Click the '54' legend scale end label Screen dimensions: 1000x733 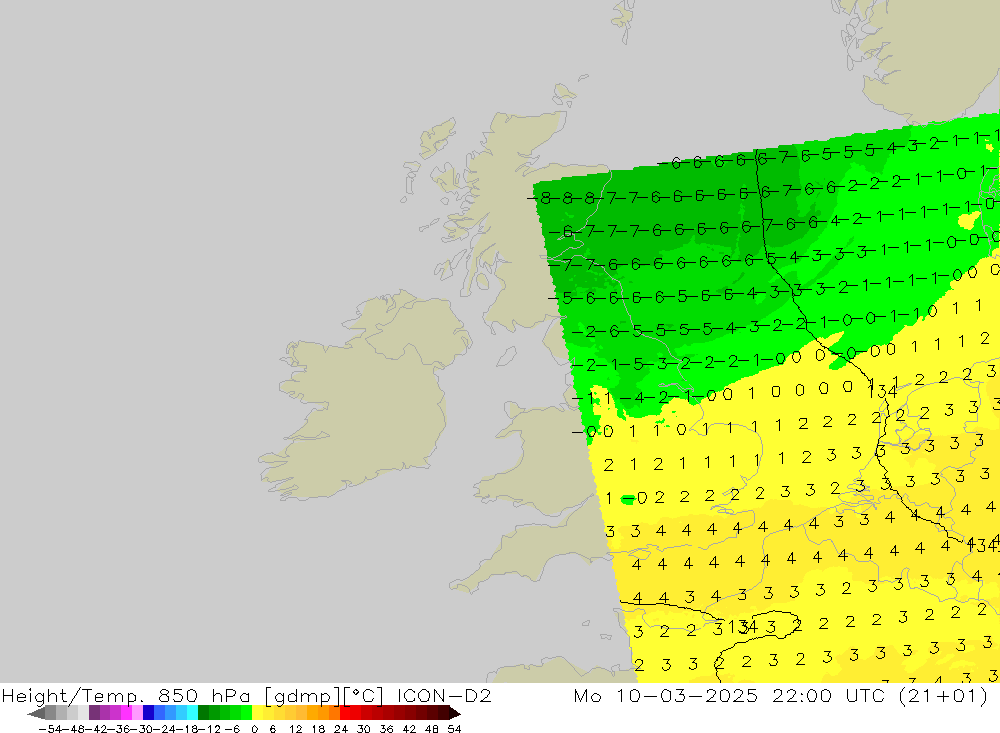(x=454, y=729)
